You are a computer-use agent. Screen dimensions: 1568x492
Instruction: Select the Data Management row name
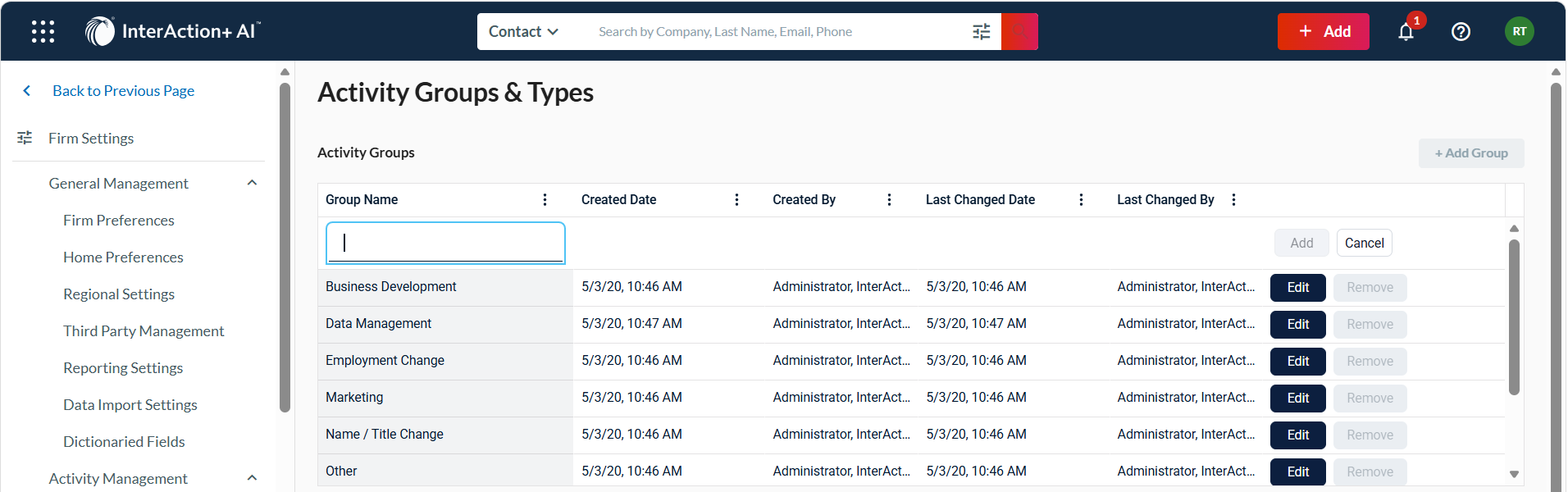click(378, 323)
